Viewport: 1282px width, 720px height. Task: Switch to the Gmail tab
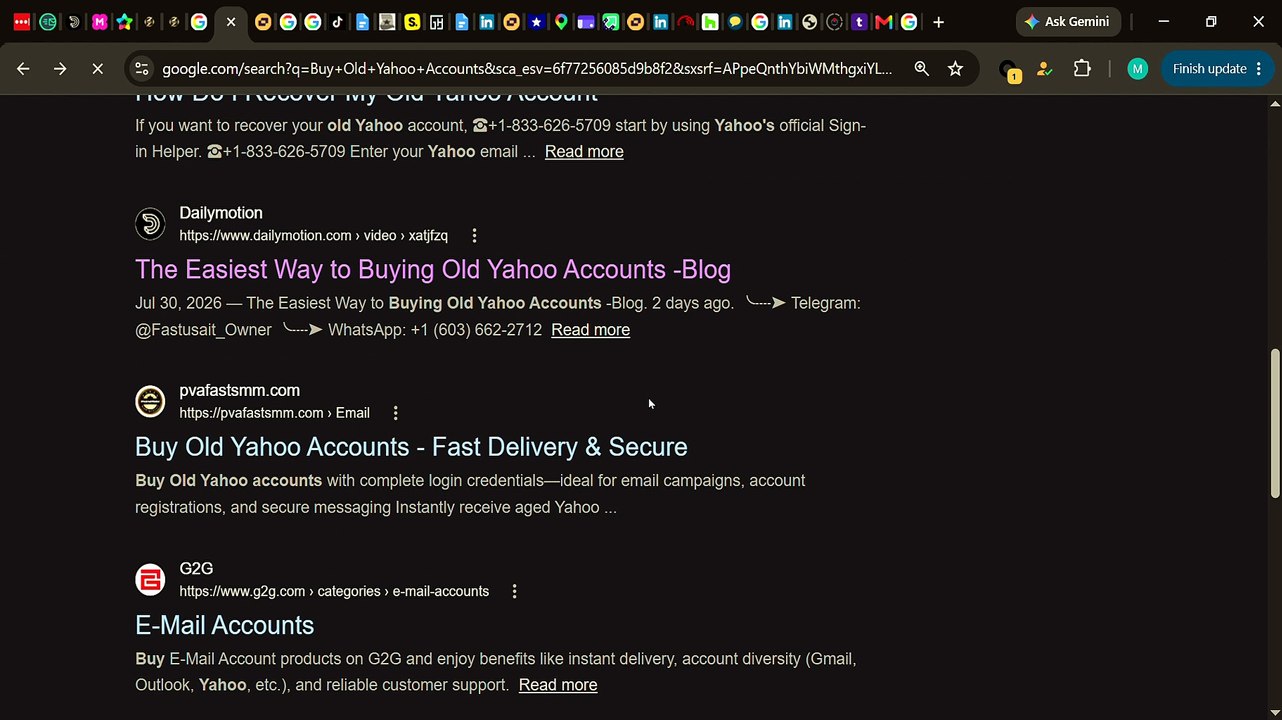pyautogui.click(x=884, y=22)
